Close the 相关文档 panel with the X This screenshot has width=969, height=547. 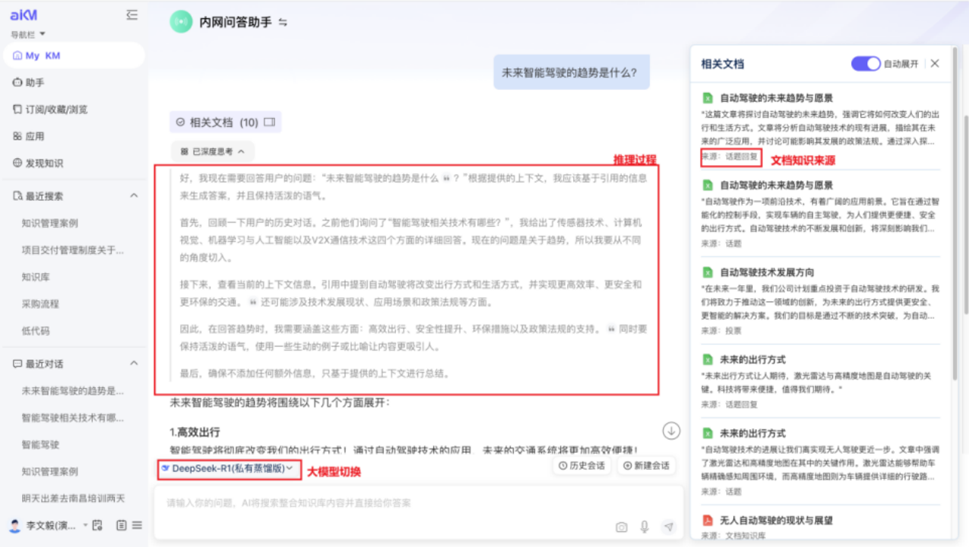tap(935, 63)
